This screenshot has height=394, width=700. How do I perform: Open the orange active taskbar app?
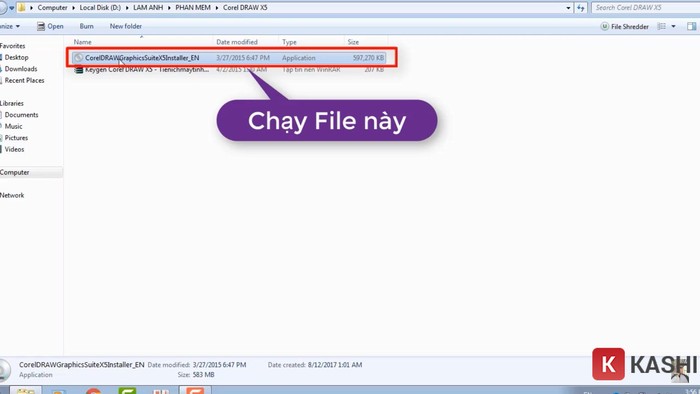click(195, 390)
